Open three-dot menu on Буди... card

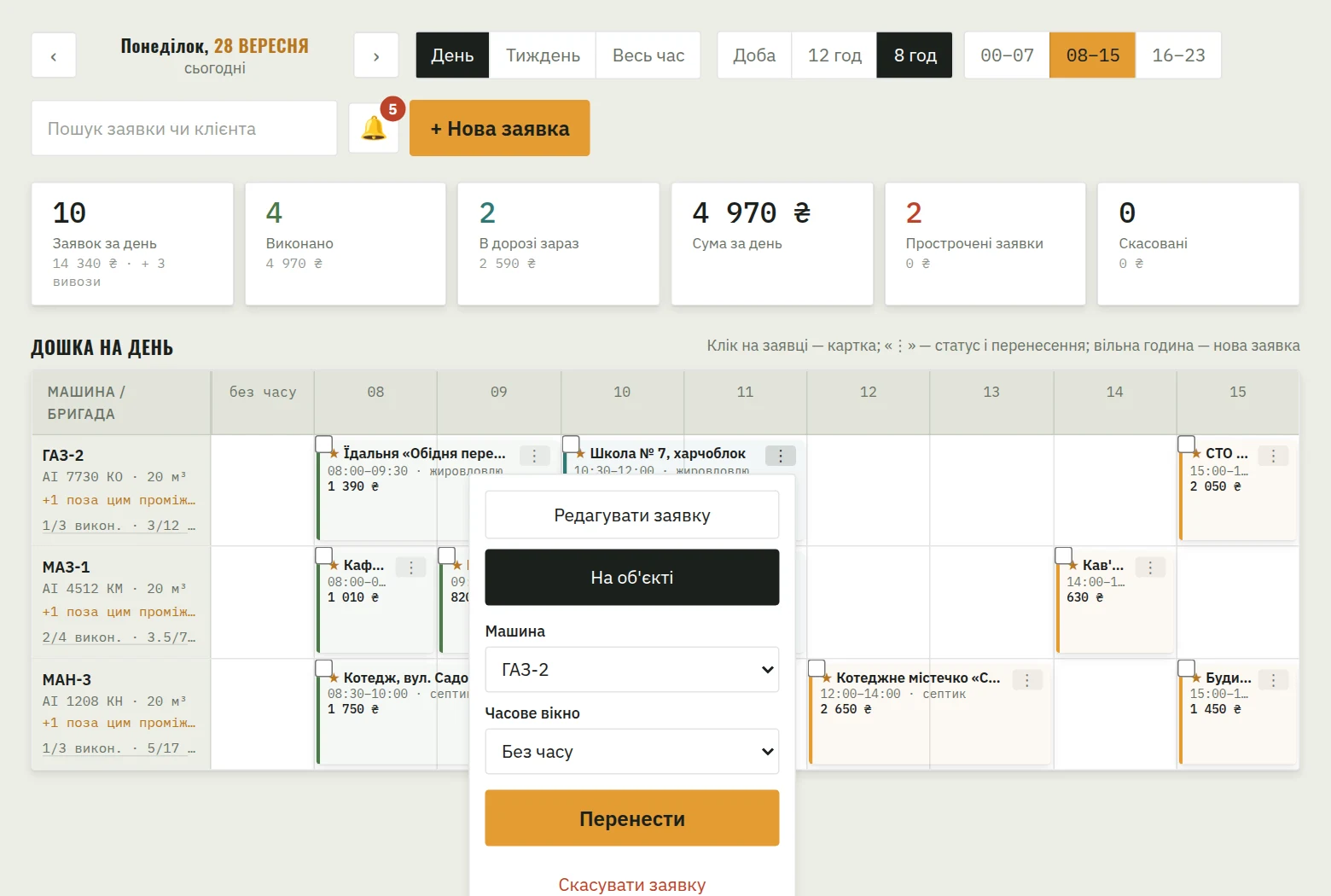point(1274,680)
